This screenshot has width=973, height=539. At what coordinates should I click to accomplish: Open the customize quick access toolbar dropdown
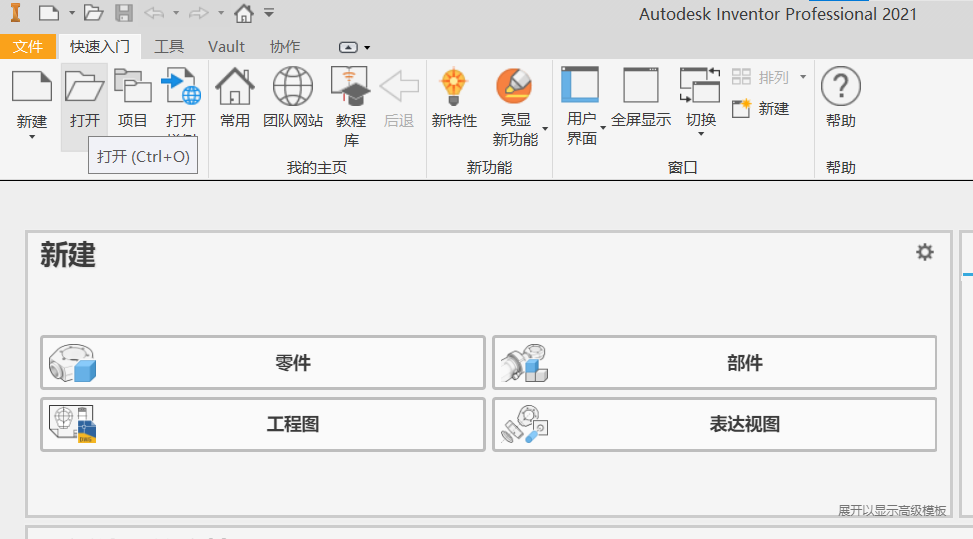[269, 12]
